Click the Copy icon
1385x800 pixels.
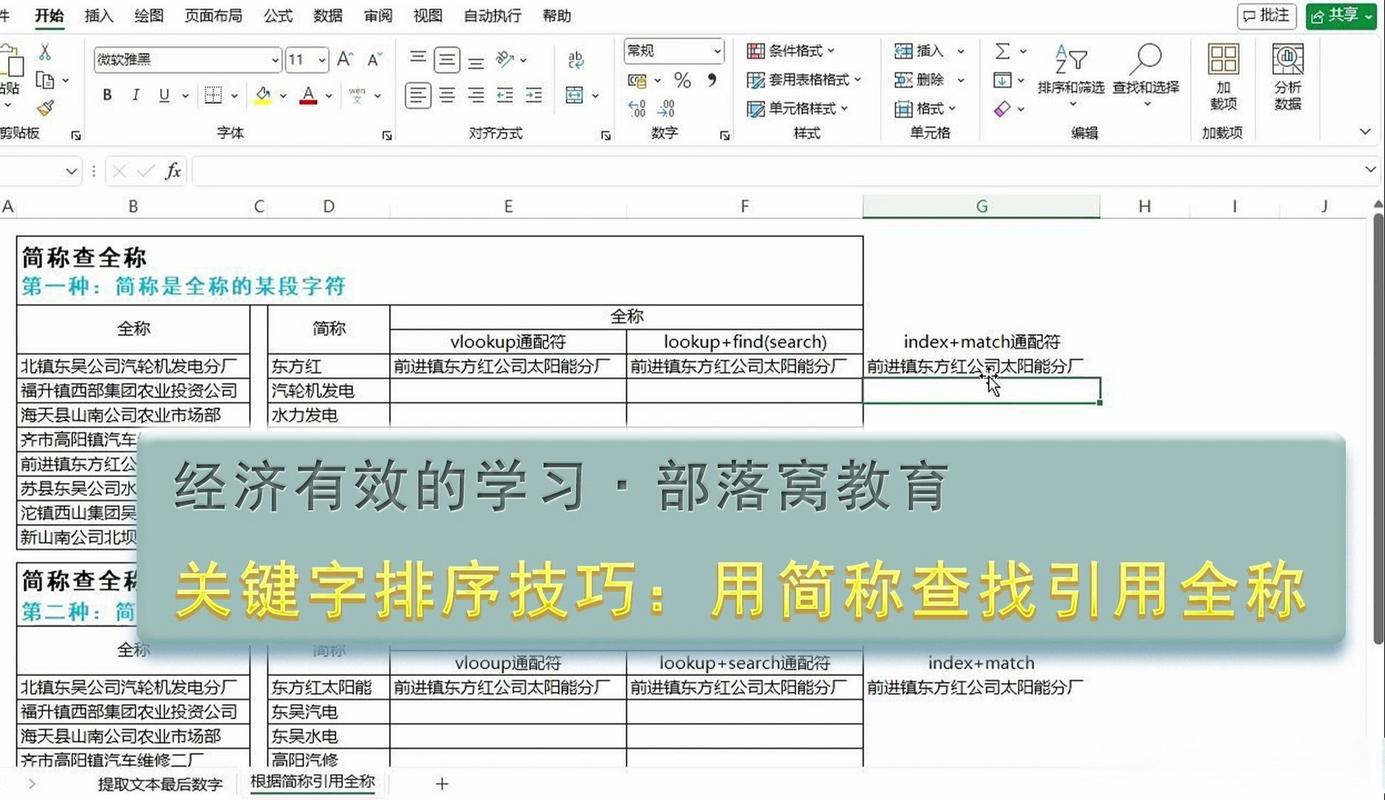click(x=45, y=80)
